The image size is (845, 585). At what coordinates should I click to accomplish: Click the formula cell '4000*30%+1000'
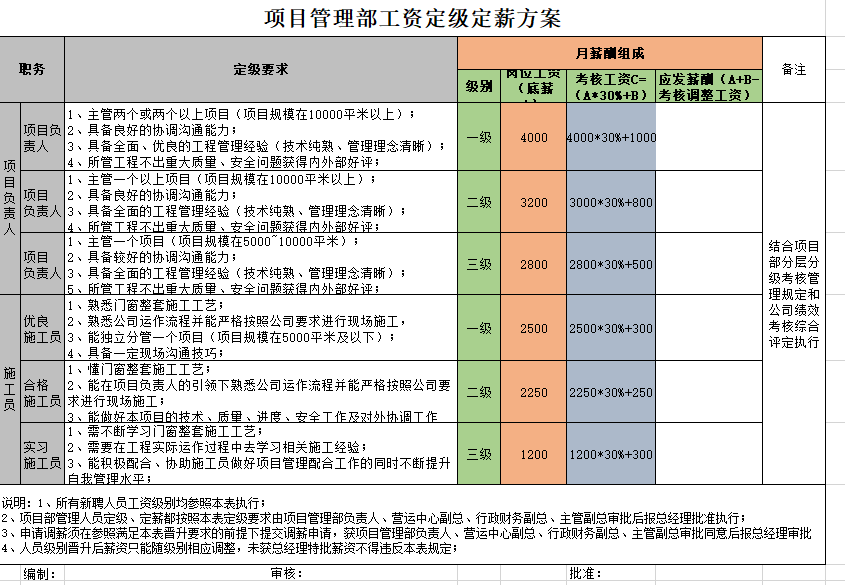pyautogui.click(x=611, y=137)
